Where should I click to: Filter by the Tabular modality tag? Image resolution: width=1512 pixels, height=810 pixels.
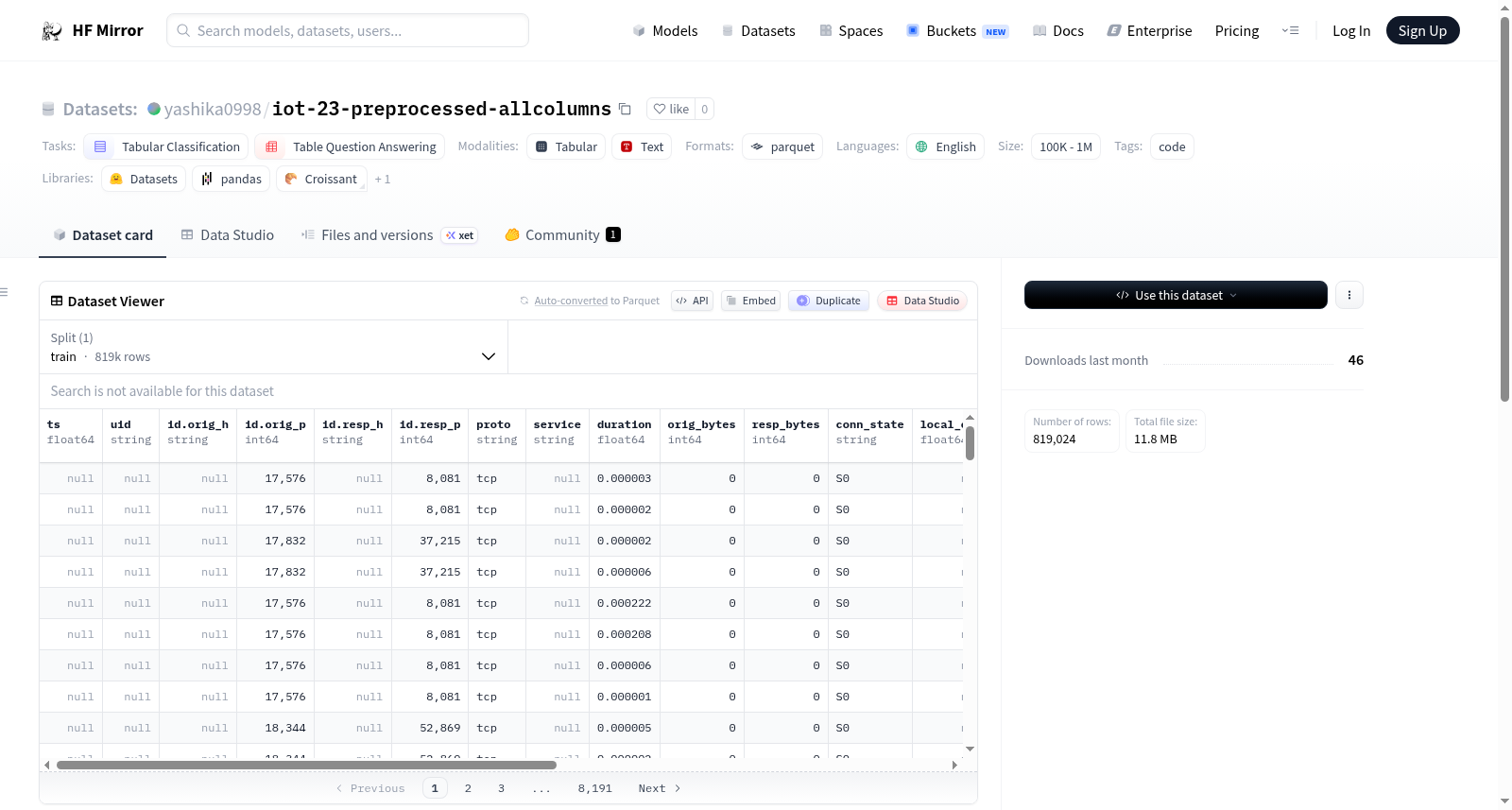point(566,146)
